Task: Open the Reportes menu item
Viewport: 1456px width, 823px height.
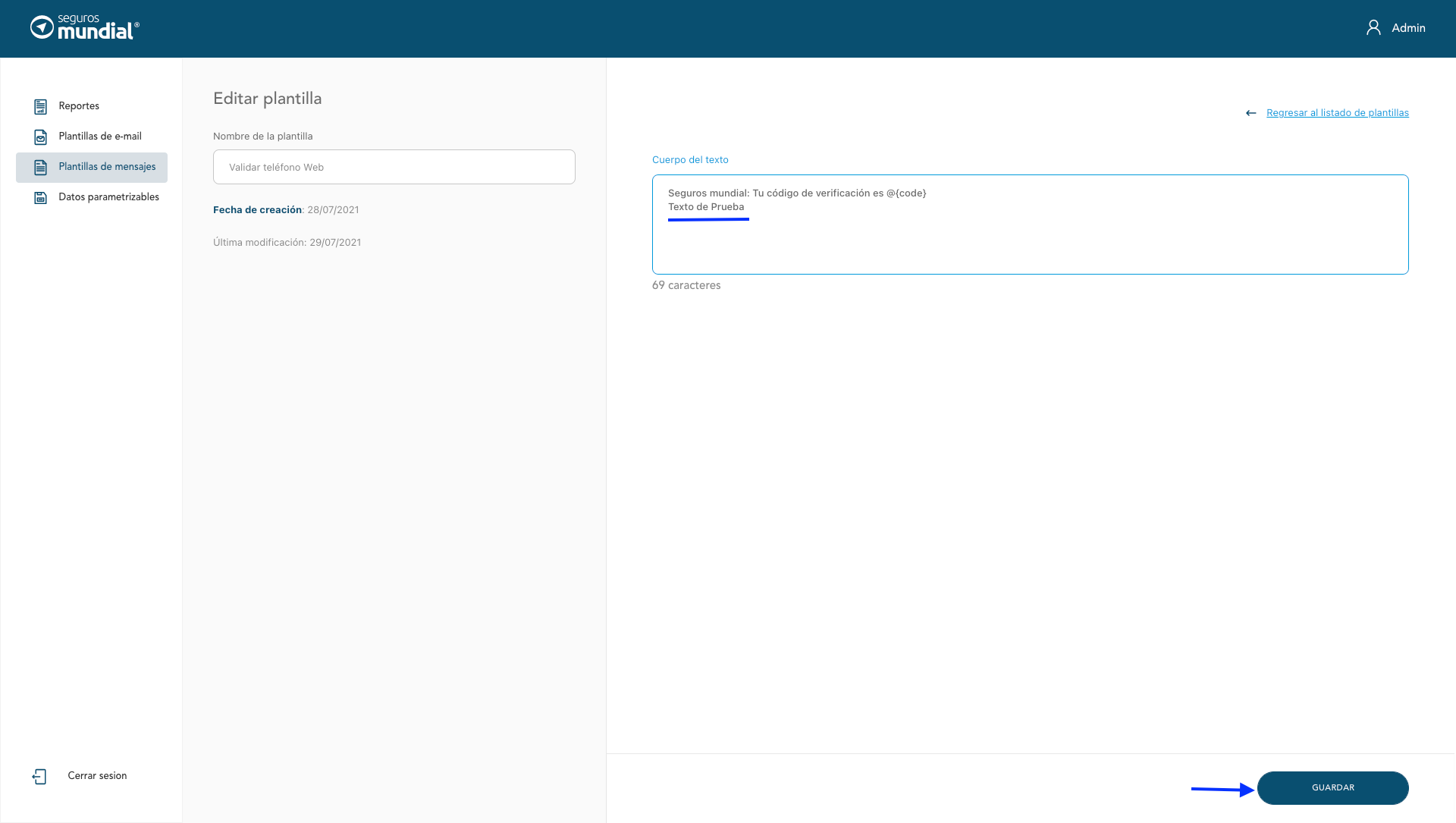Action: coord(79,106)
